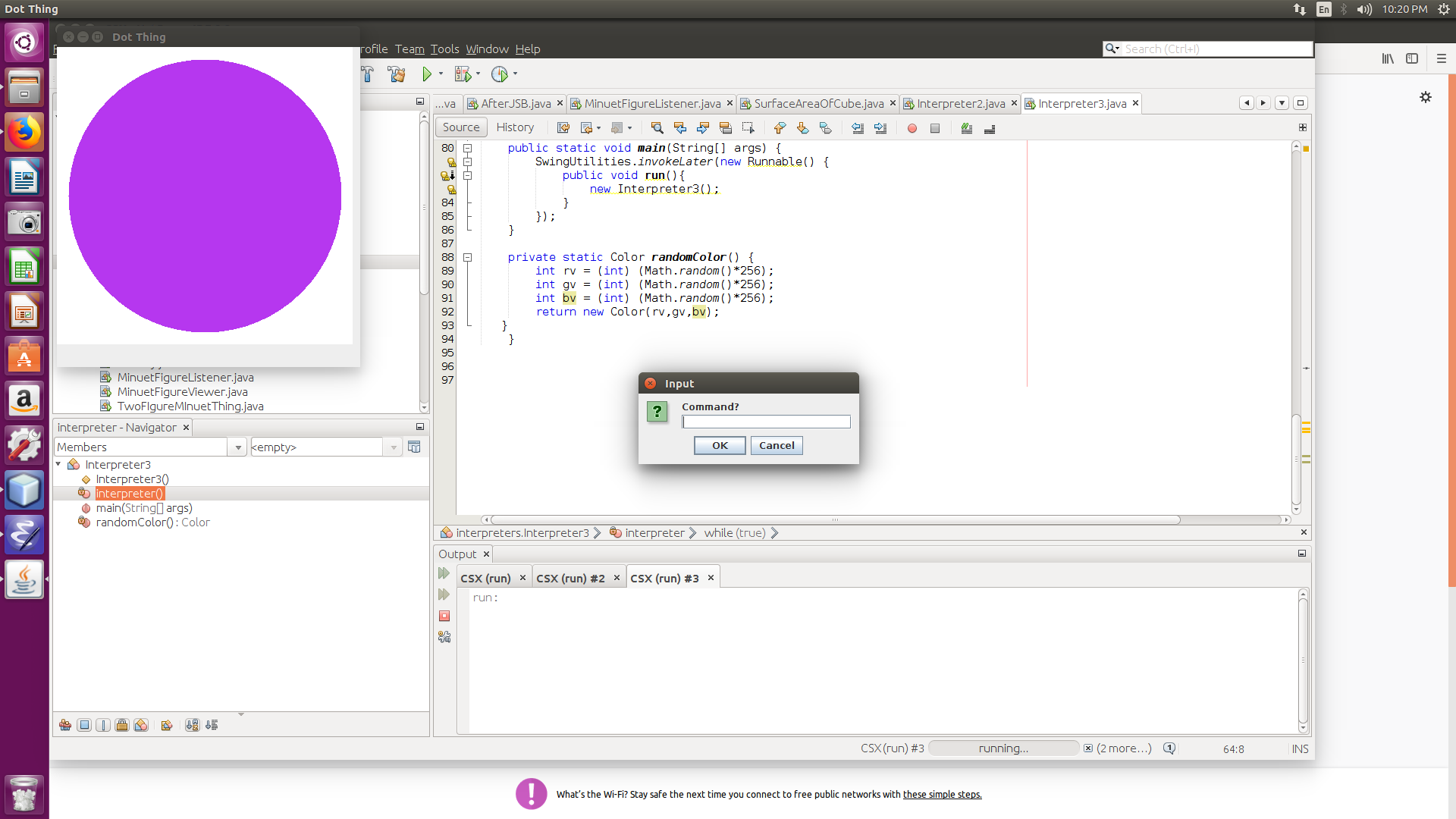Screen dimensions: 1456x819
Task: Show opened documents list dropdown arrow
Action: [1282, 103]
